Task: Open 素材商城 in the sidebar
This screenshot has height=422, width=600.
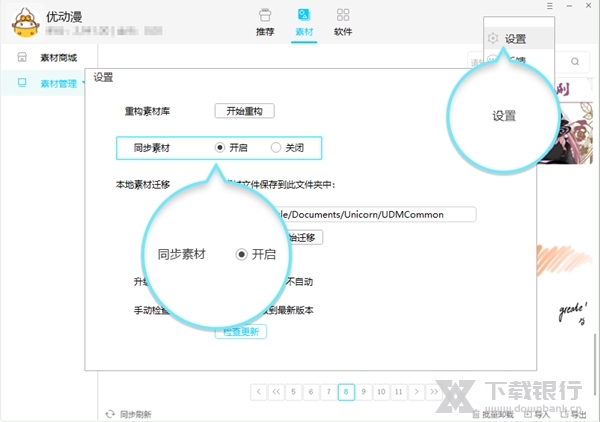Action: tap(47, 58)
